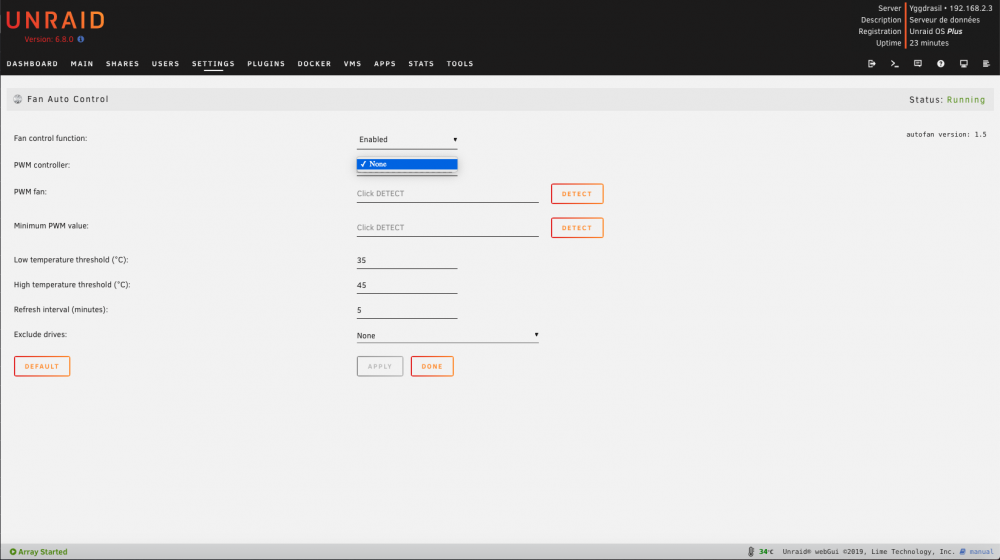Click the Uptime 23 minutes value
The width and height of the screenshot is (1000, 560).
[929, 43]
